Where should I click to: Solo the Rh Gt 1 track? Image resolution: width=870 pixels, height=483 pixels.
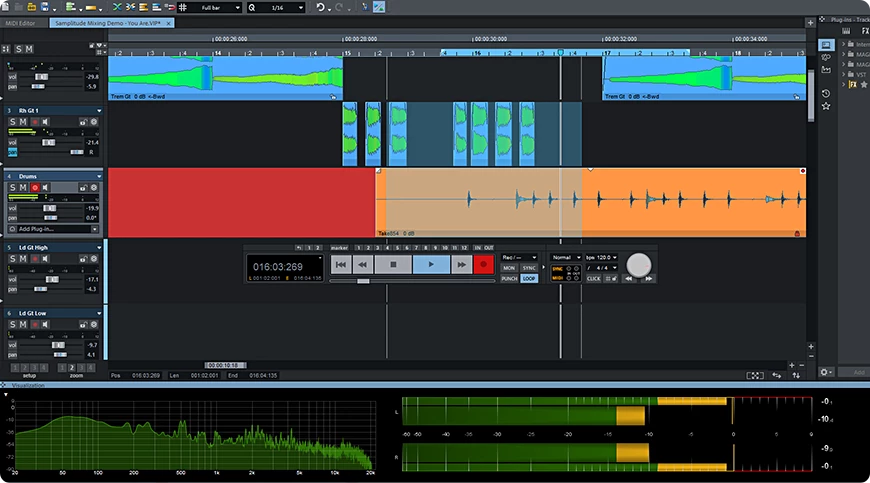pos(13,121)
